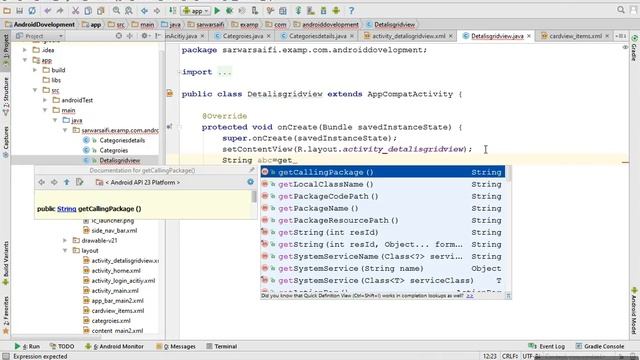
Task: Open the SDK Manager icon
Action: coord(323,11)
